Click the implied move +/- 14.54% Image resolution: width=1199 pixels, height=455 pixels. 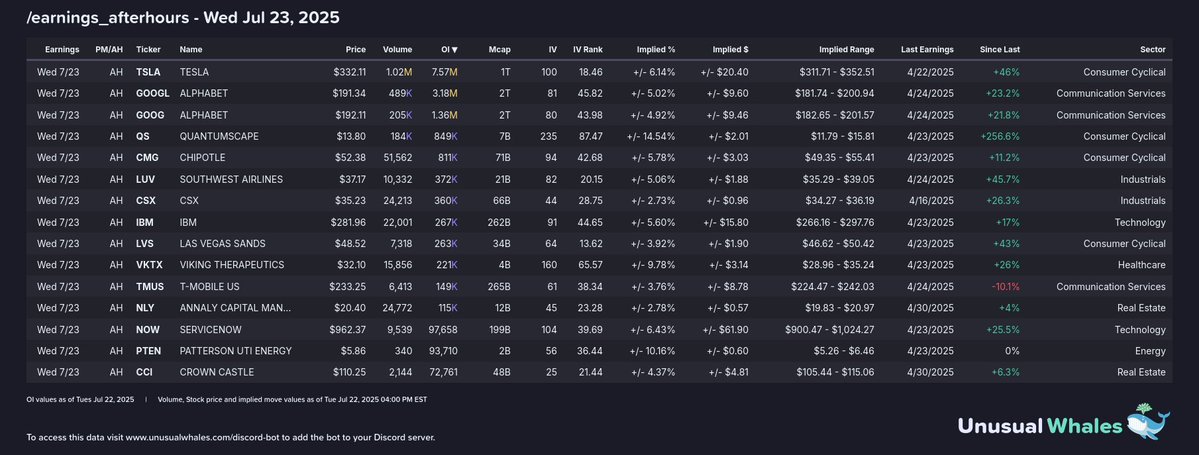(x=651, y=136)
